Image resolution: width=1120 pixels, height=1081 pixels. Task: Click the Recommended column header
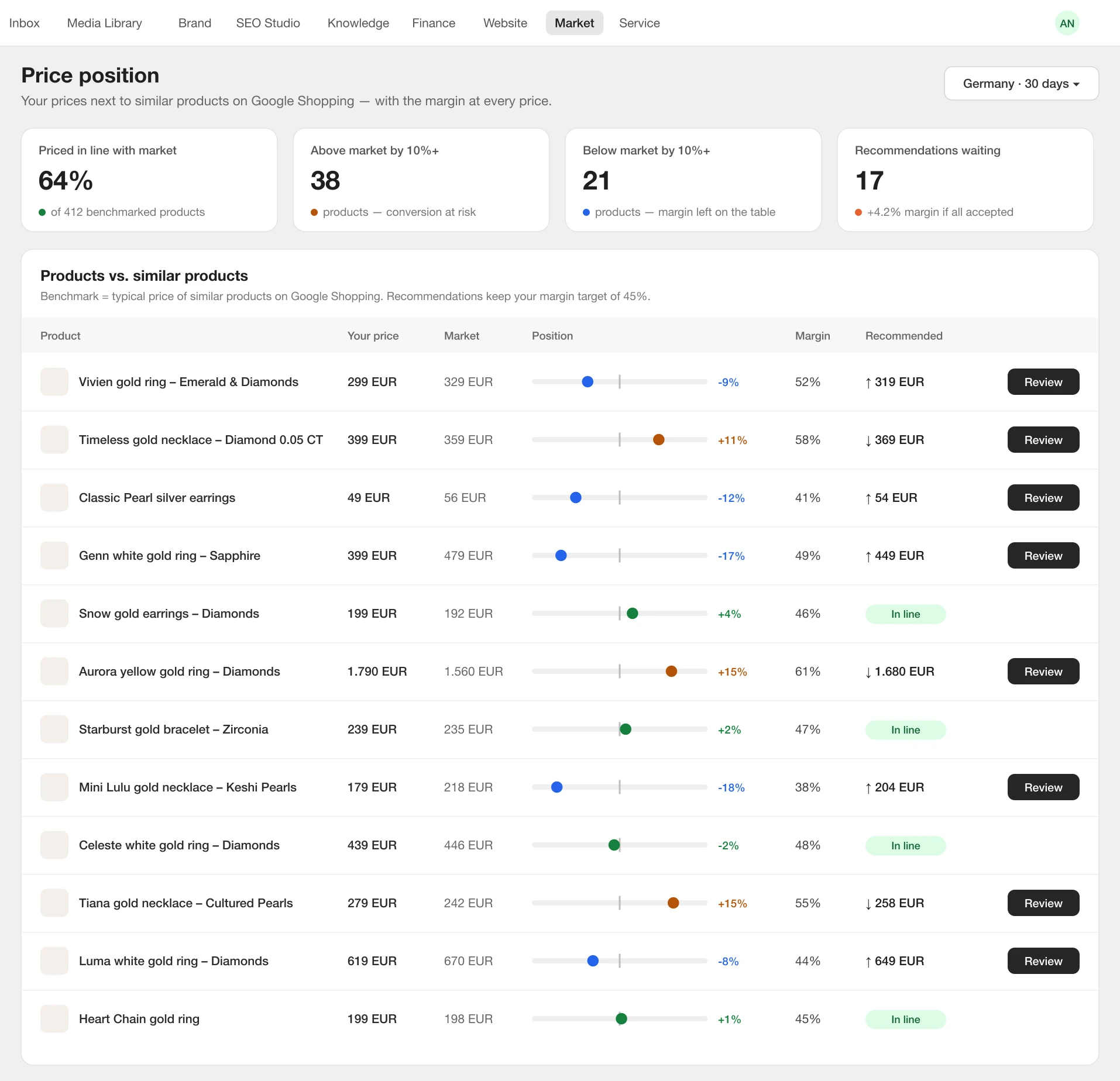pos(903,336)
